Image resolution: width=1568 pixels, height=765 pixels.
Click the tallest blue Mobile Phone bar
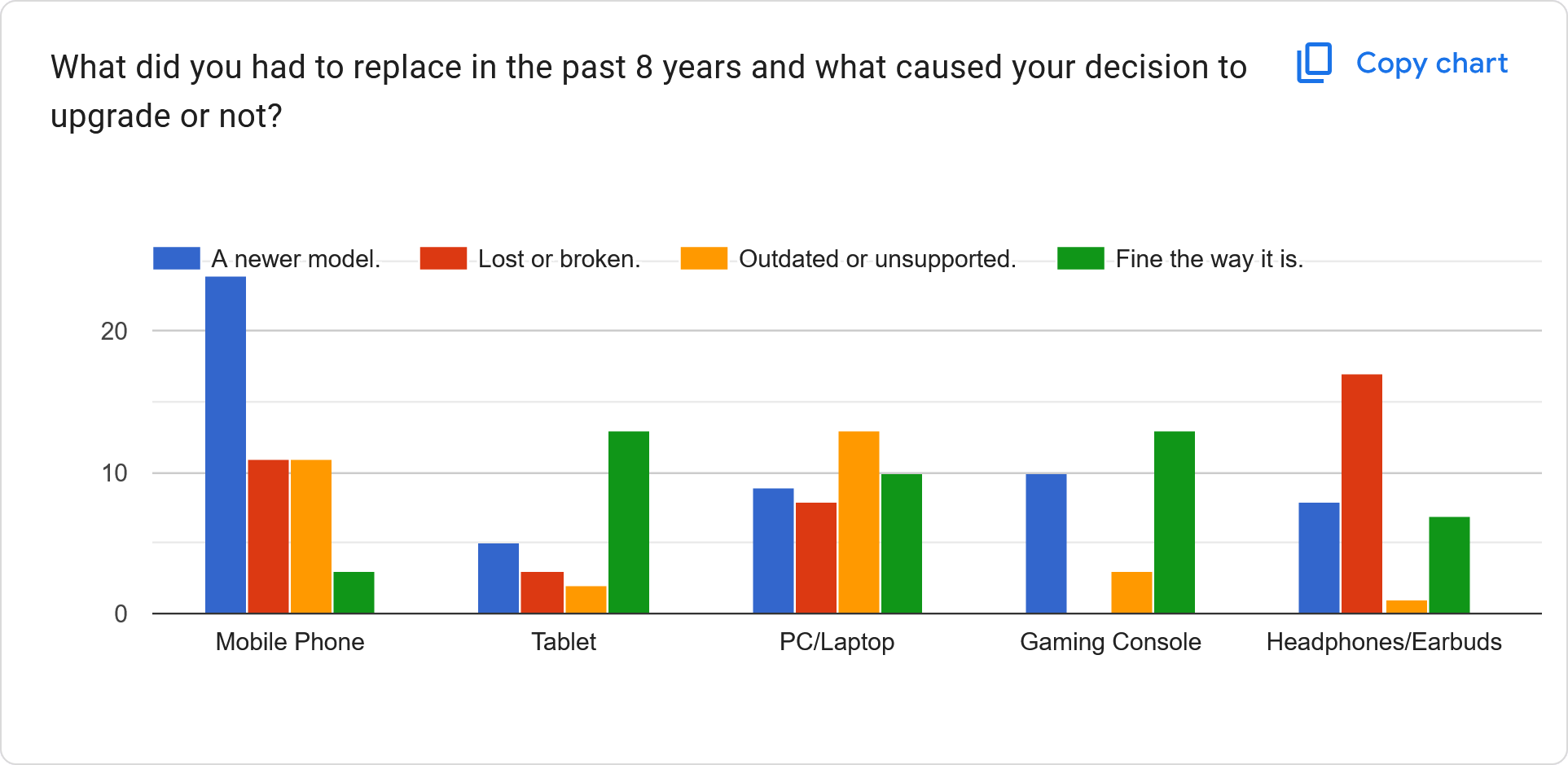pyautogui.click(x=226, y=445)
